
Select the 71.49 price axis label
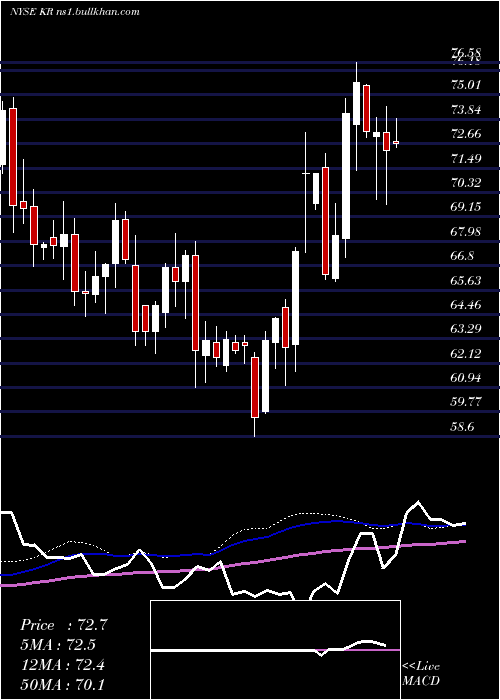click(466, 158)
